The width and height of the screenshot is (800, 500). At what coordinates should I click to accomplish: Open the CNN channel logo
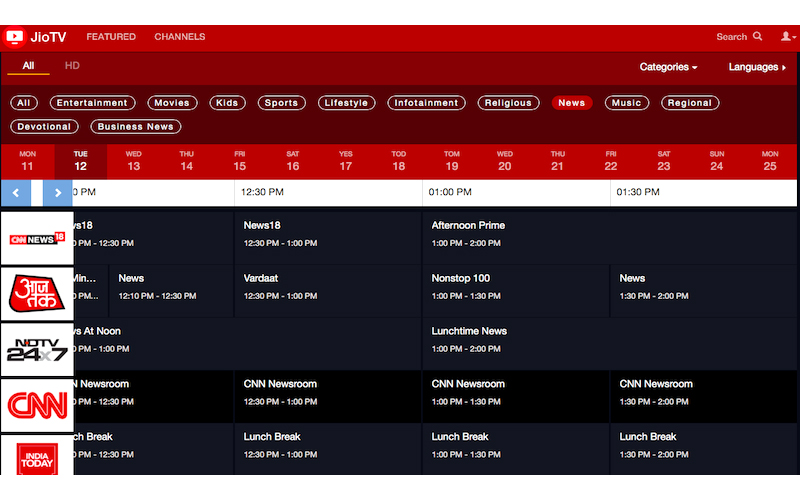37,405
